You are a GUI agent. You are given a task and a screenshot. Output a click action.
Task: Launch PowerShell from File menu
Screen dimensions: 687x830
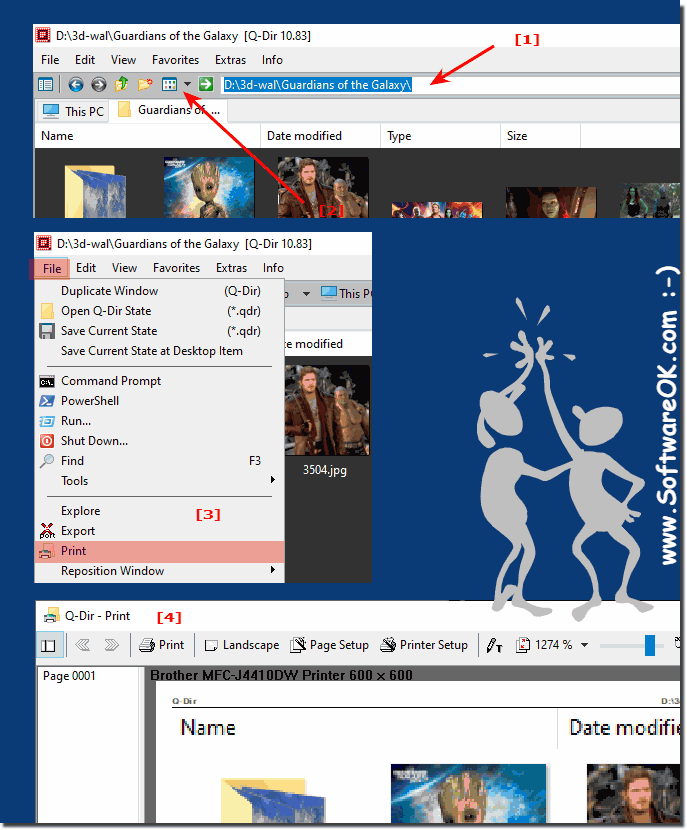(x=159, y=401)
